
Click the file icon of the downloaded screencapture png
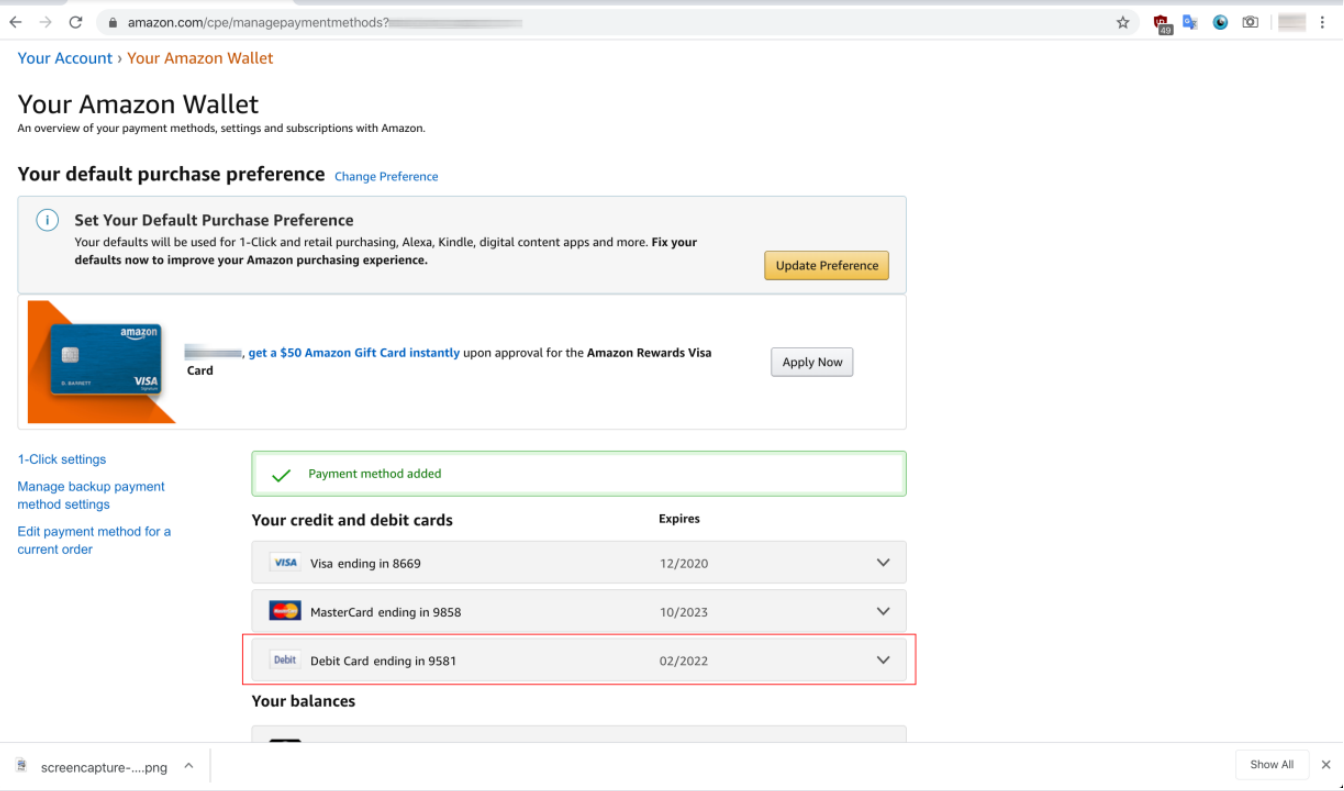22,767
